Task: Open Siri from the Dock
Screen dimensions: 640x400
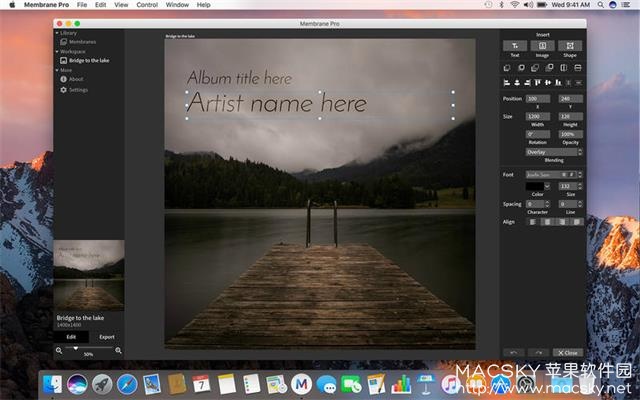Action: pyautogui.click(x=77, y=384)
